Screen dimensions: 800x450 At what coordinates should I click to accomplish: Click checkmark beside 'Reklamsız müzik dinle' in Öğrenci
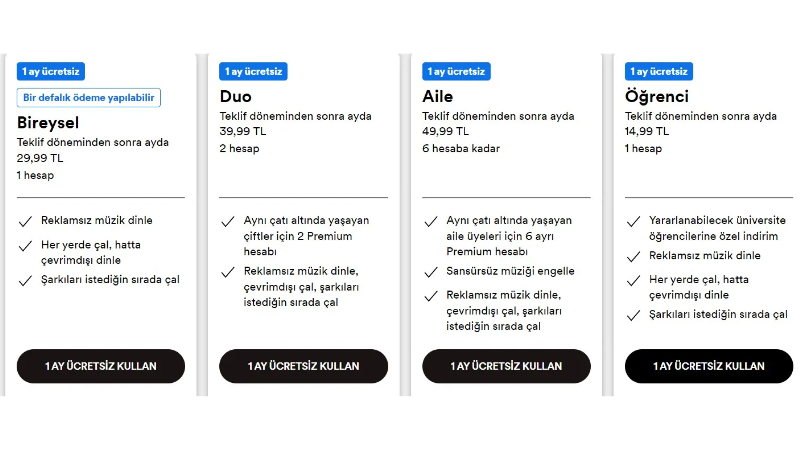pyautogui.click(x=633, y=257)
